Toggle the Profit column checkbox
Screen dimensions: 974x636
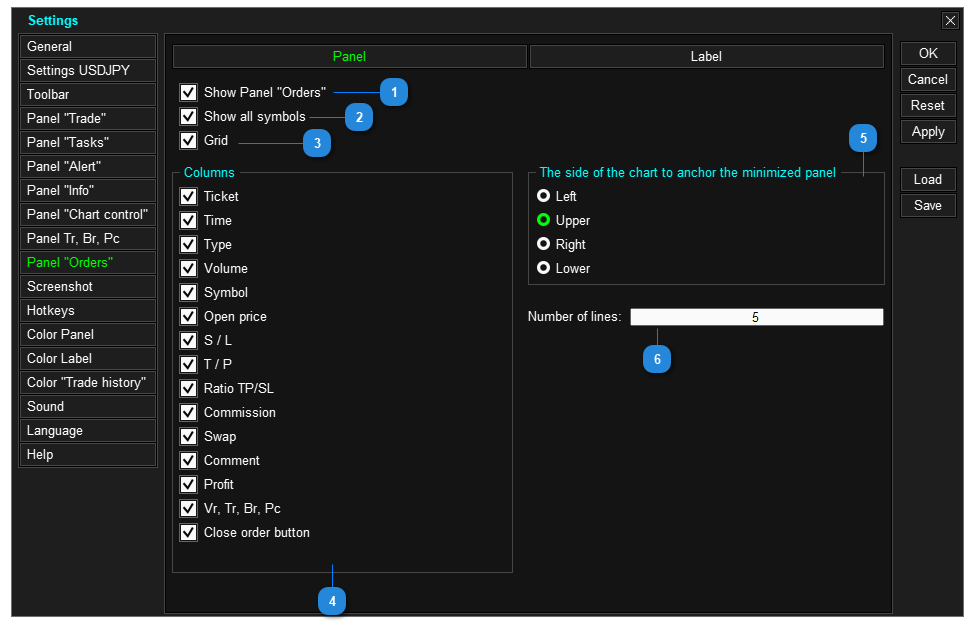(188, 484)
